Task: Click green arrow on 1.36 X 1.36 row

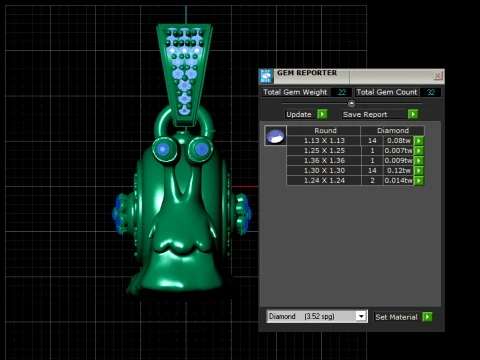Action: point(419,161)
